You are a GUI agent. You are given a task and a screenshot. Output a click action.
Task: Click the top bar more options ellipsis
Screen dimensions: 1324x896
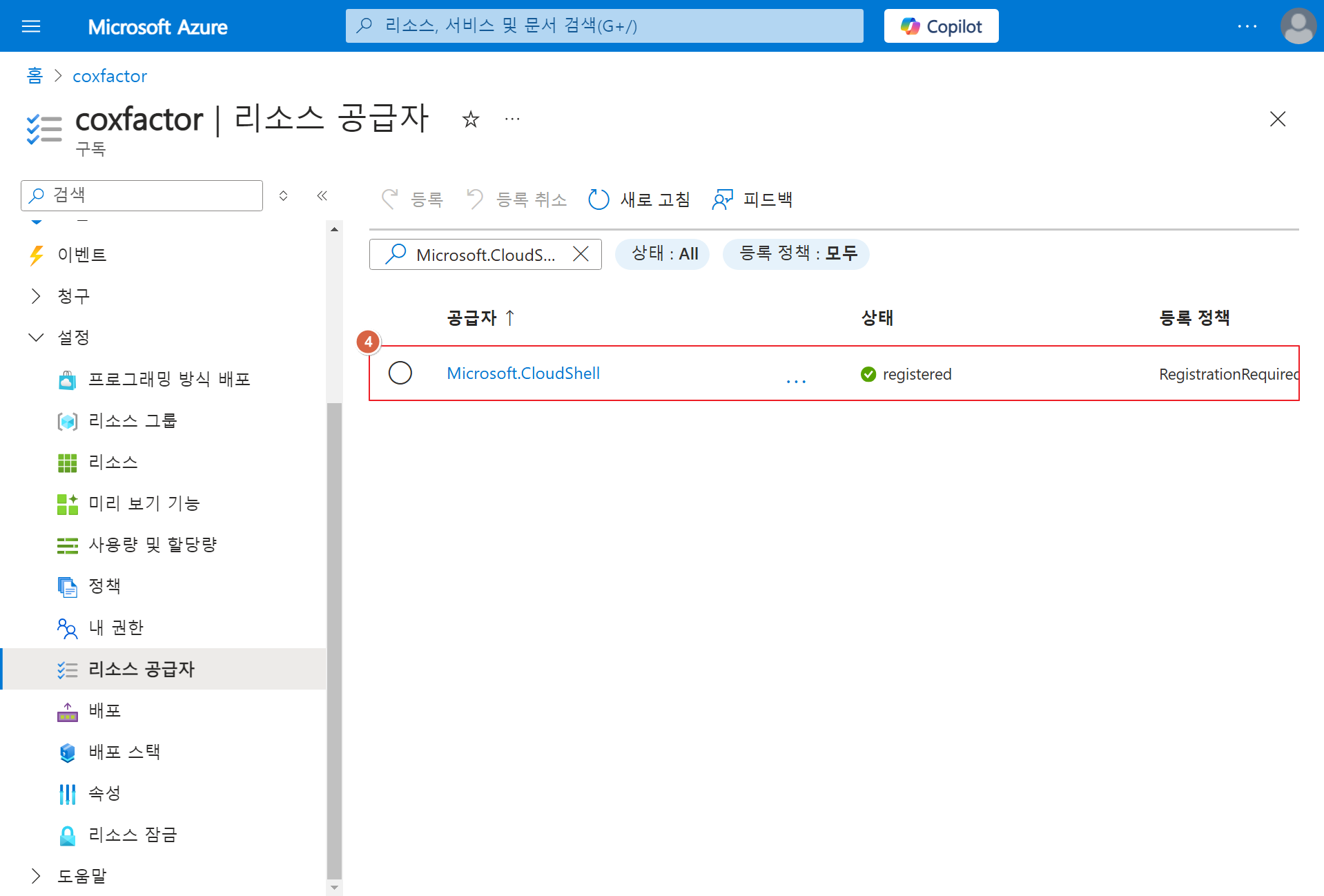pyautogui.click(x=1247, y=26)
